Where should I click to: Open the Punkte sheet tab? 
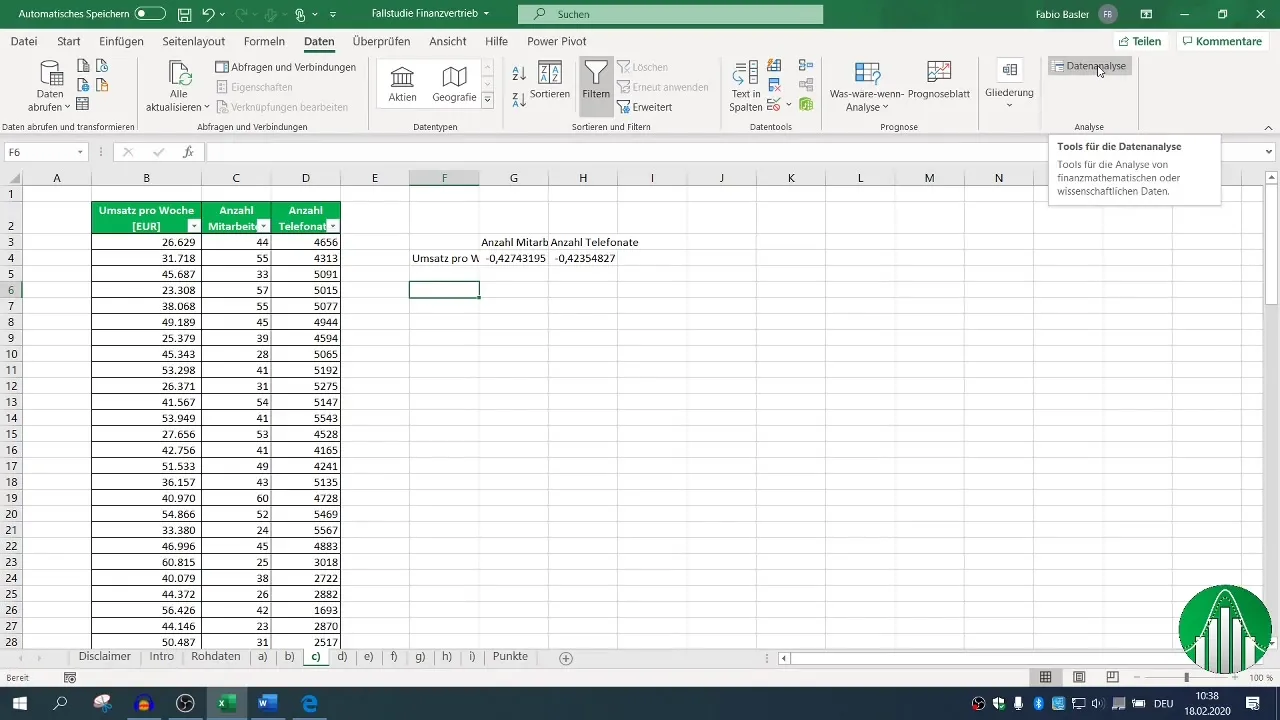click(510, 657)
